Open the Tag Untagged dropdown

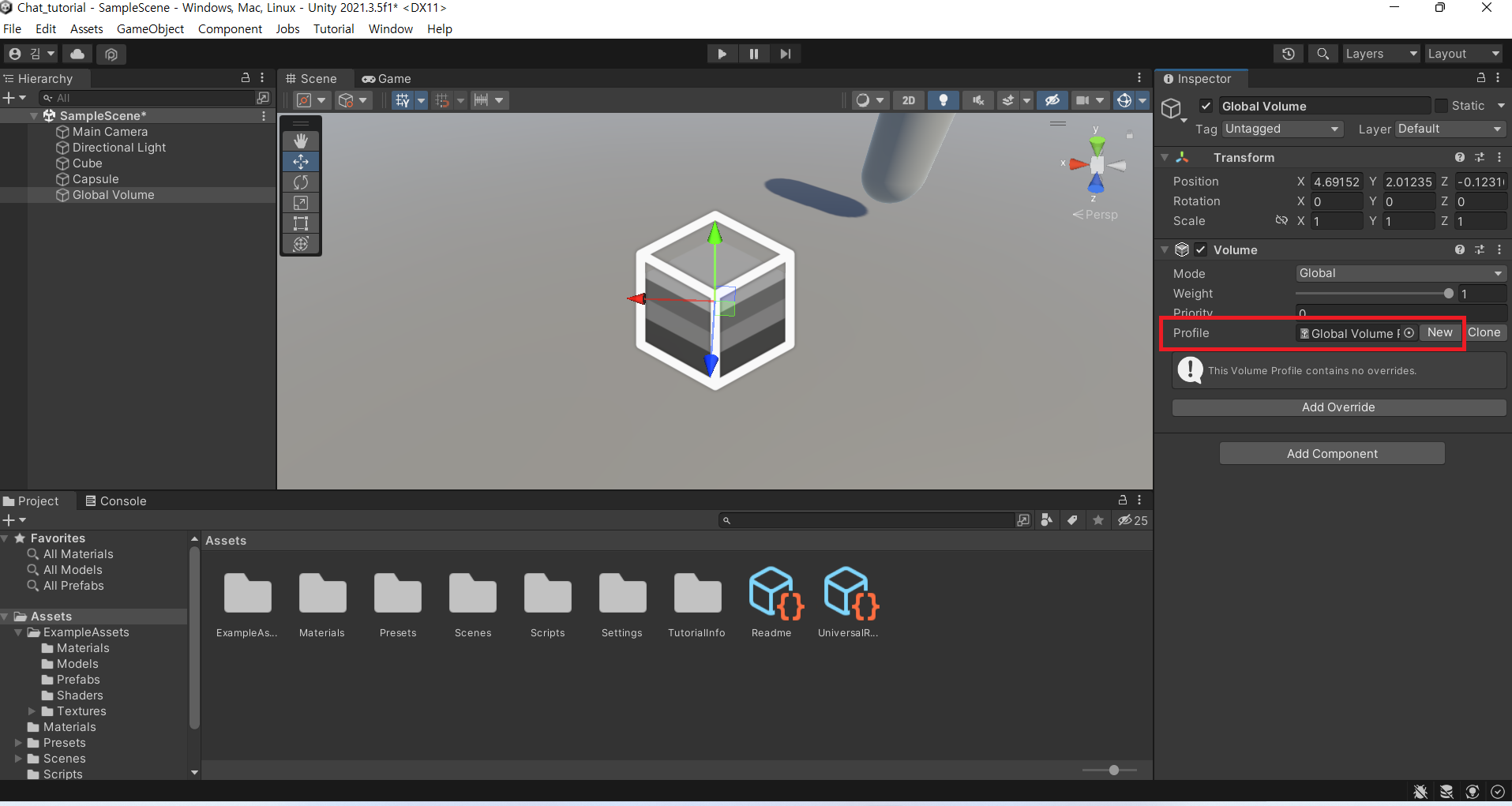[x=1282, y=129]
